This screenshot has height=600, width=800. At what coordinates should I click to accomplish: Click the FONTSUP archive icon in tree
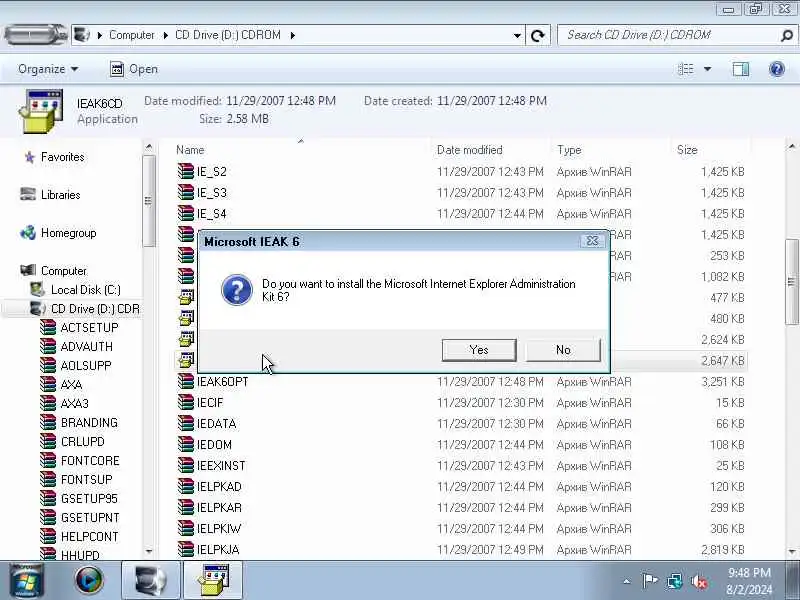tap(48, 480)
